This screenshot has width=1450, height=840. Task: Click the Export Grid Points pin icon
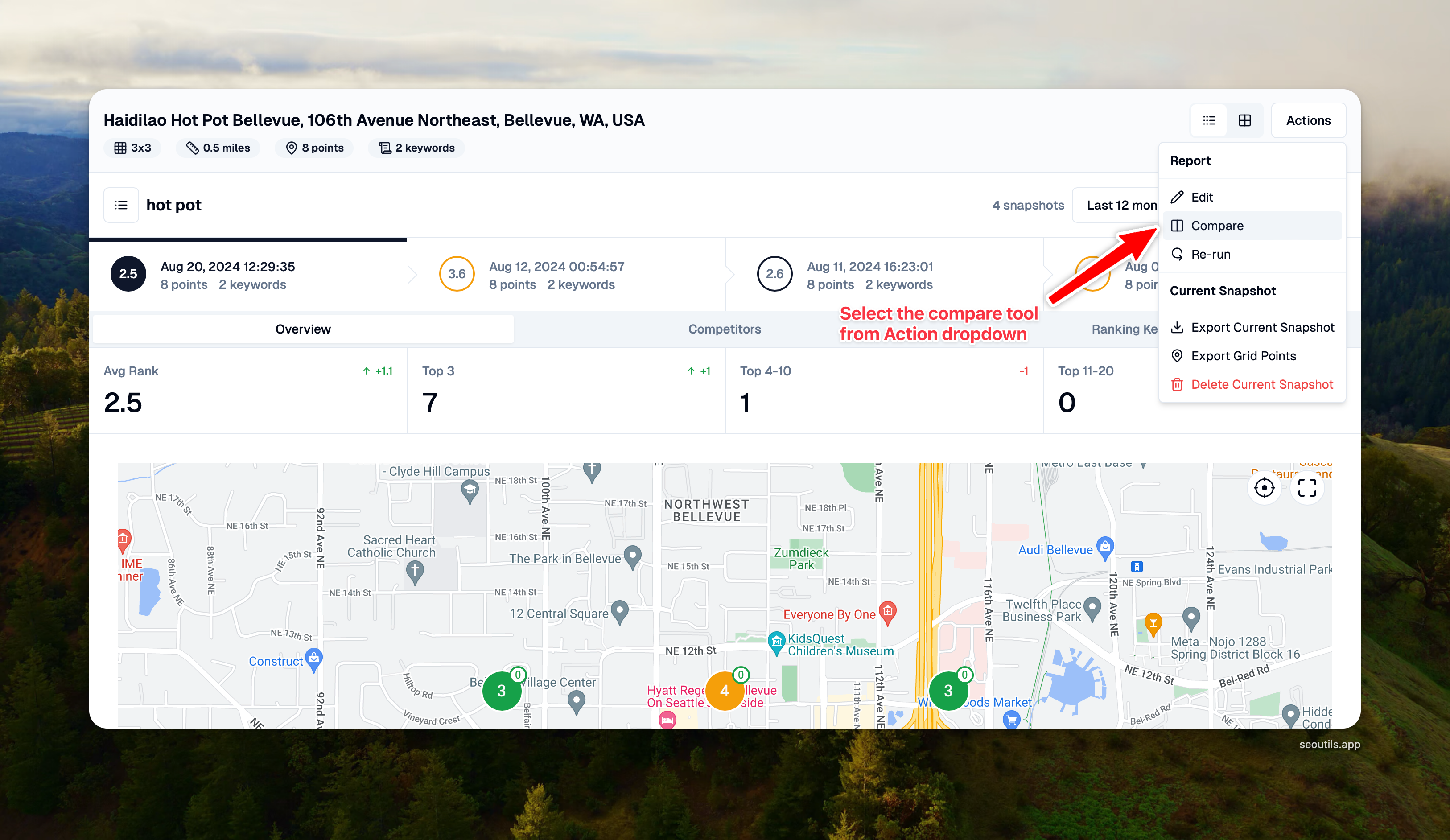coord(1177,355)
